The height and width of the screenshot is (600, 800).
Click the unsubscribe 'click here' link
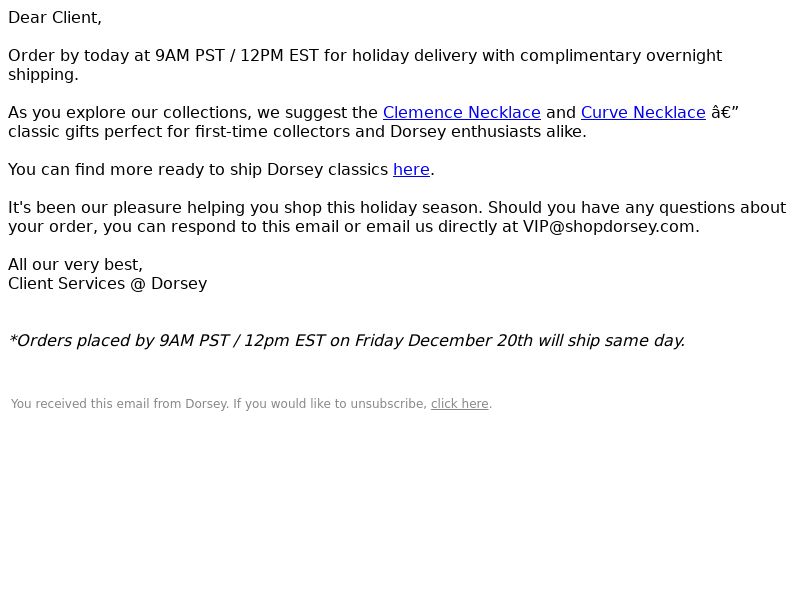460,404
